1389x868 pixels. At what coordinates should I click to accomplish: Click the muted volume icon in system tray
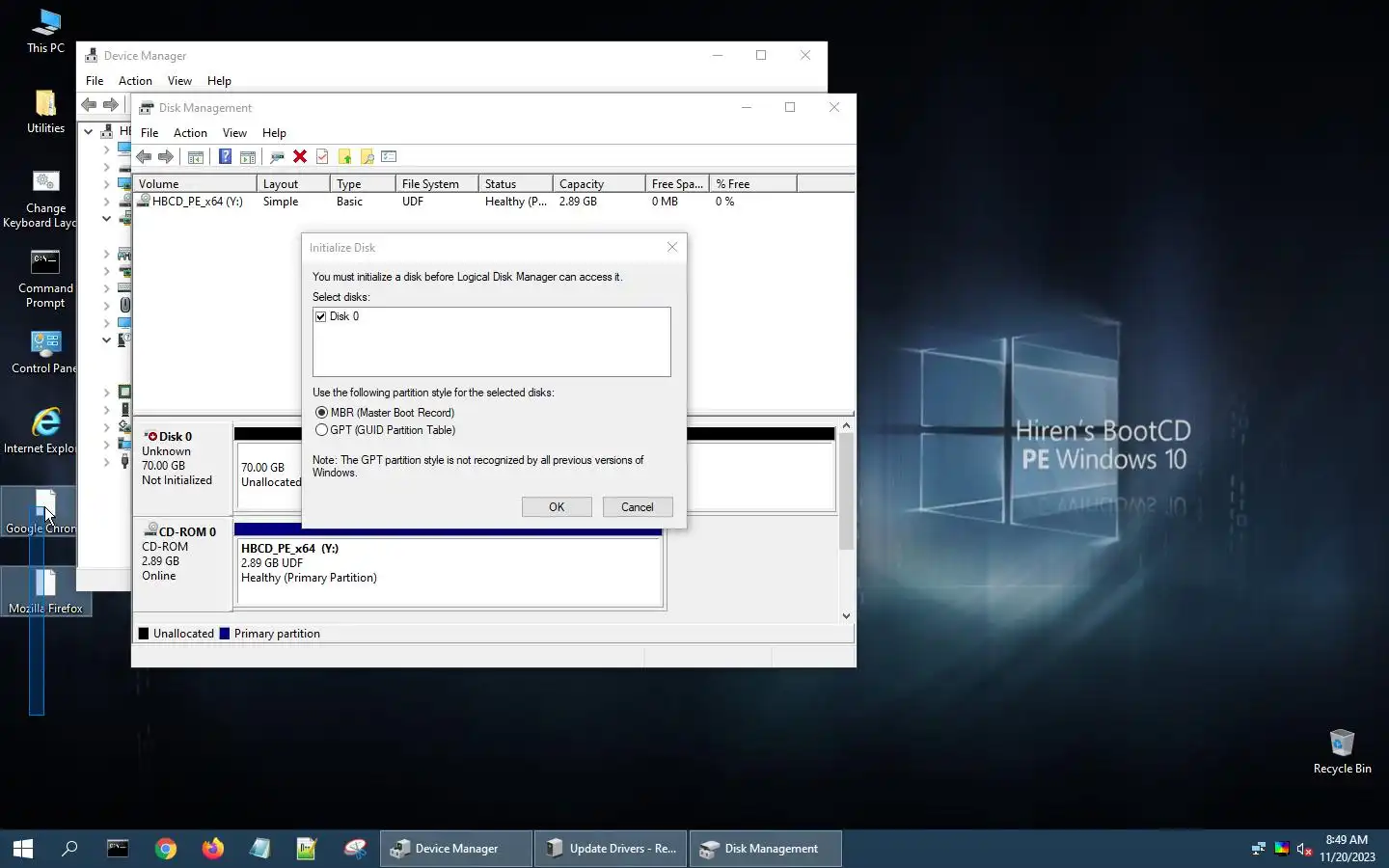[x=1304, y=849]
